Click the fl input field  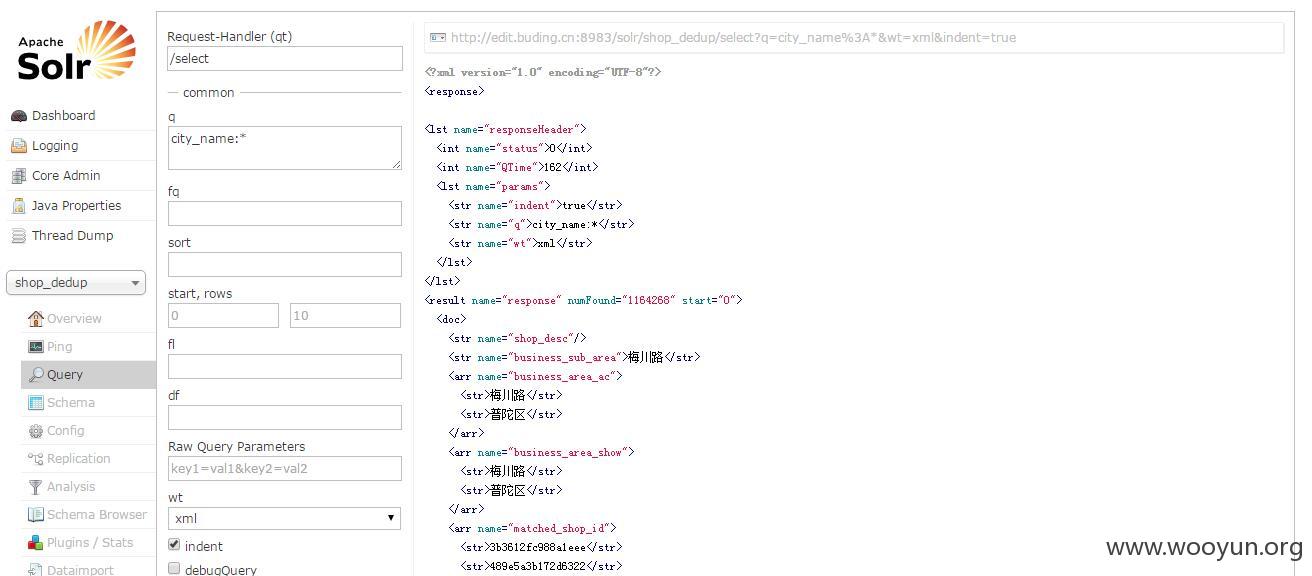pos(285,366)
